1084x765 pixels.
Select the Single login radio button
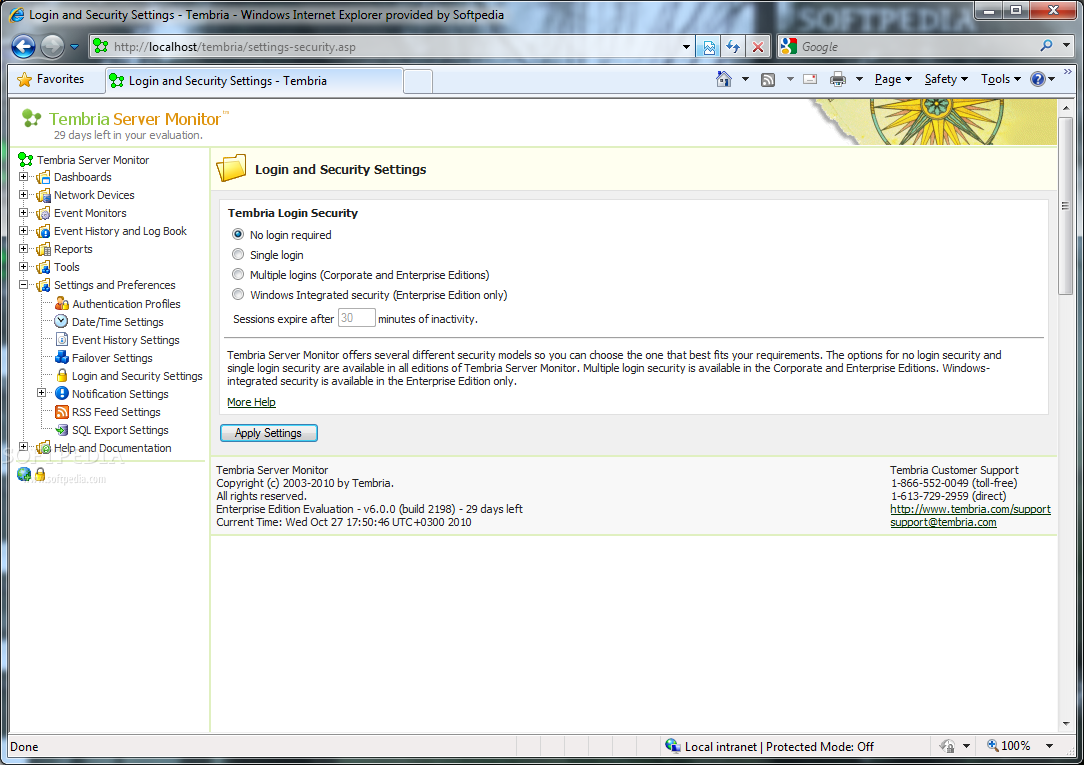point(238,254)
